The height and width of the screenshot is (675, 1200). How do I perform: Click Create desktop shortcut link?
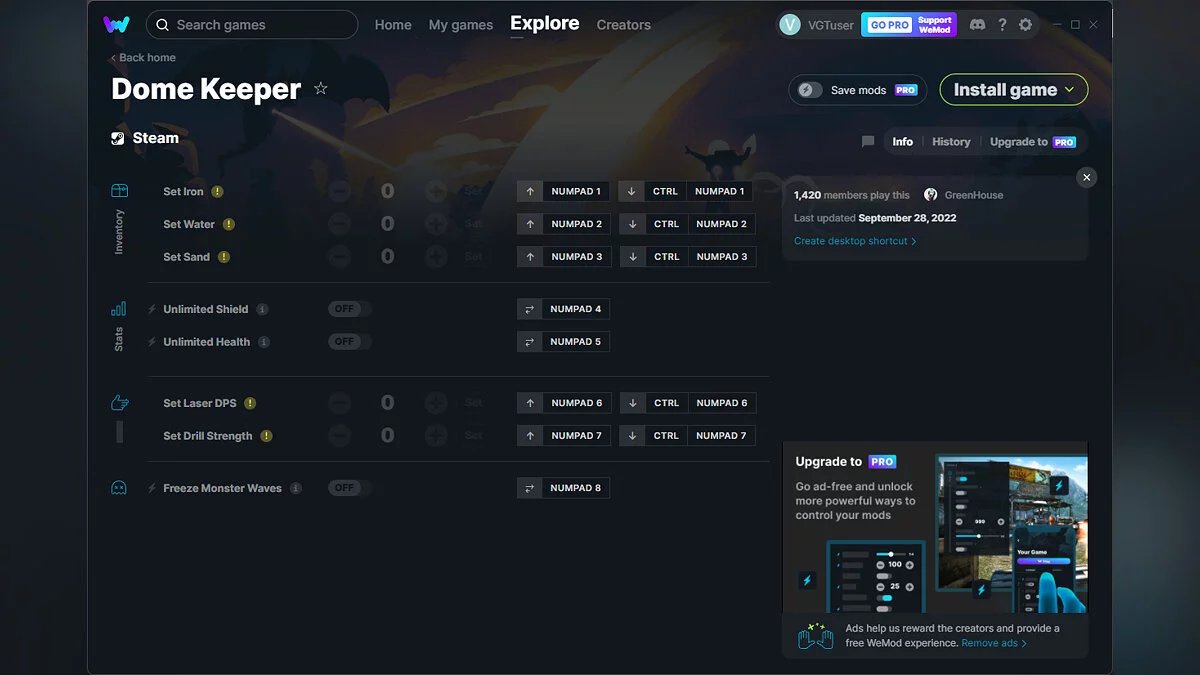(x=855, y=241)
